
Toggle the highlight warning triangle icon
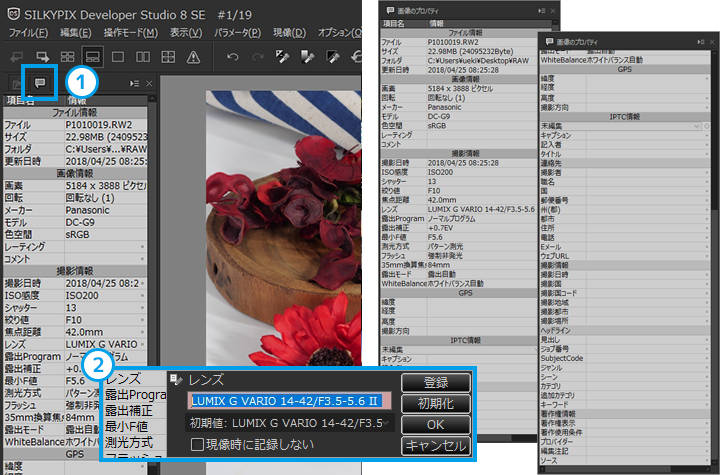(x=193, y=57)
